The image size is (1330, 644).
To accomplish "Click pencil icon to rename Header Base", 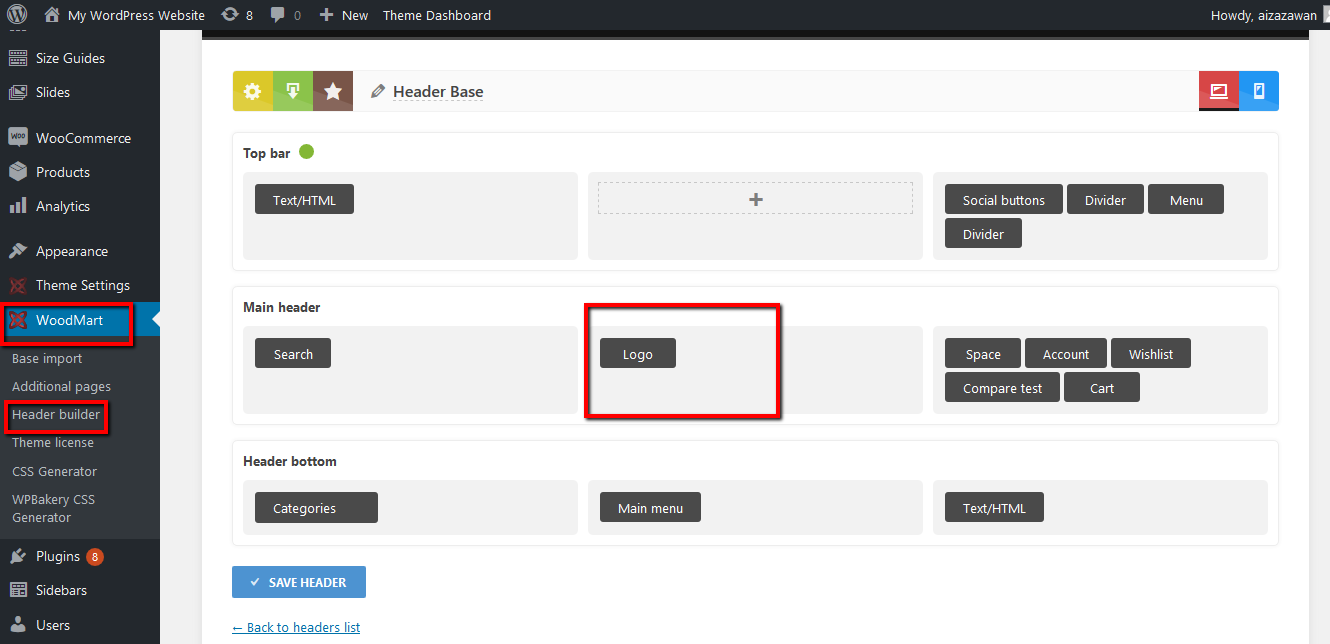I will [x=377, y=91].
